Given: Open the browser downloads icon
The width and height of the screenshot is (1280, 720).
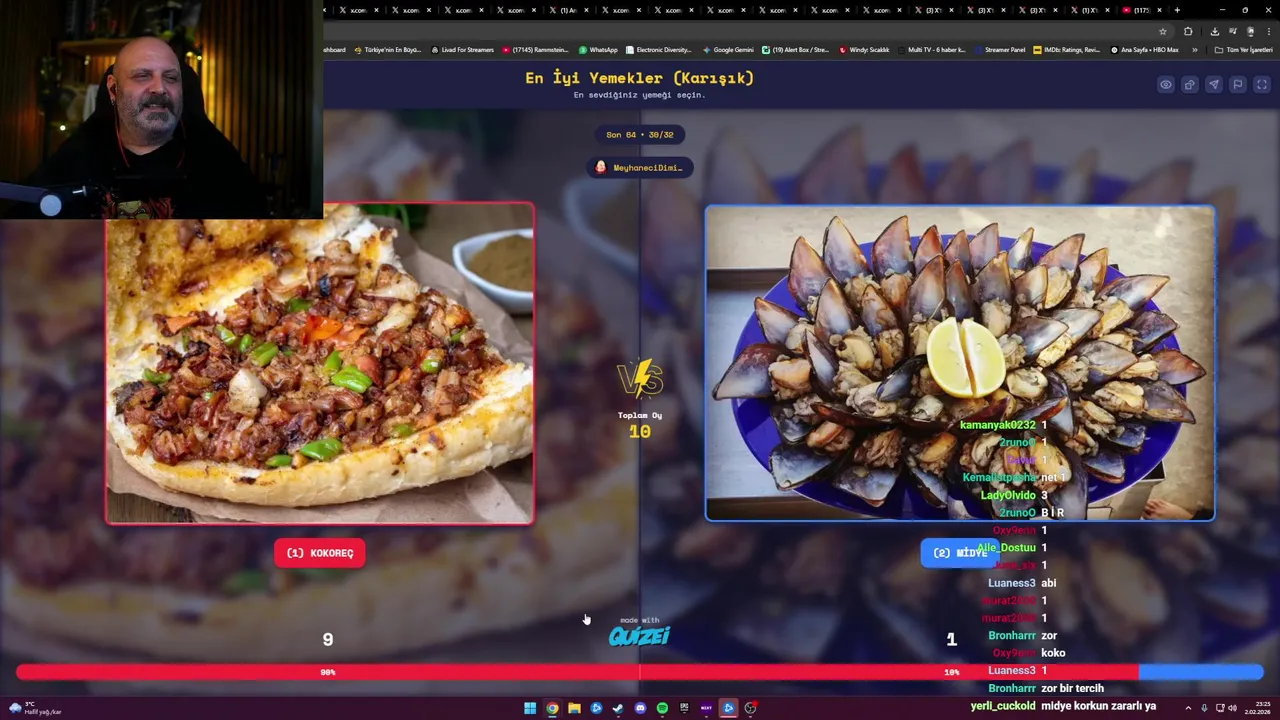Looking at the screenshot, I should pyautogui.click(x=1215, y=31).
